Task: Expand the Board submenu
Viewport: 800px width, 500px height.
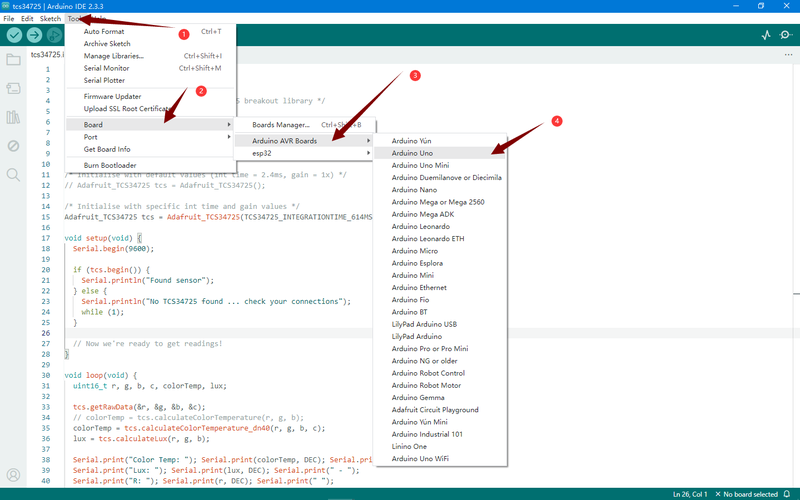Action: click(x=151, y=125)
